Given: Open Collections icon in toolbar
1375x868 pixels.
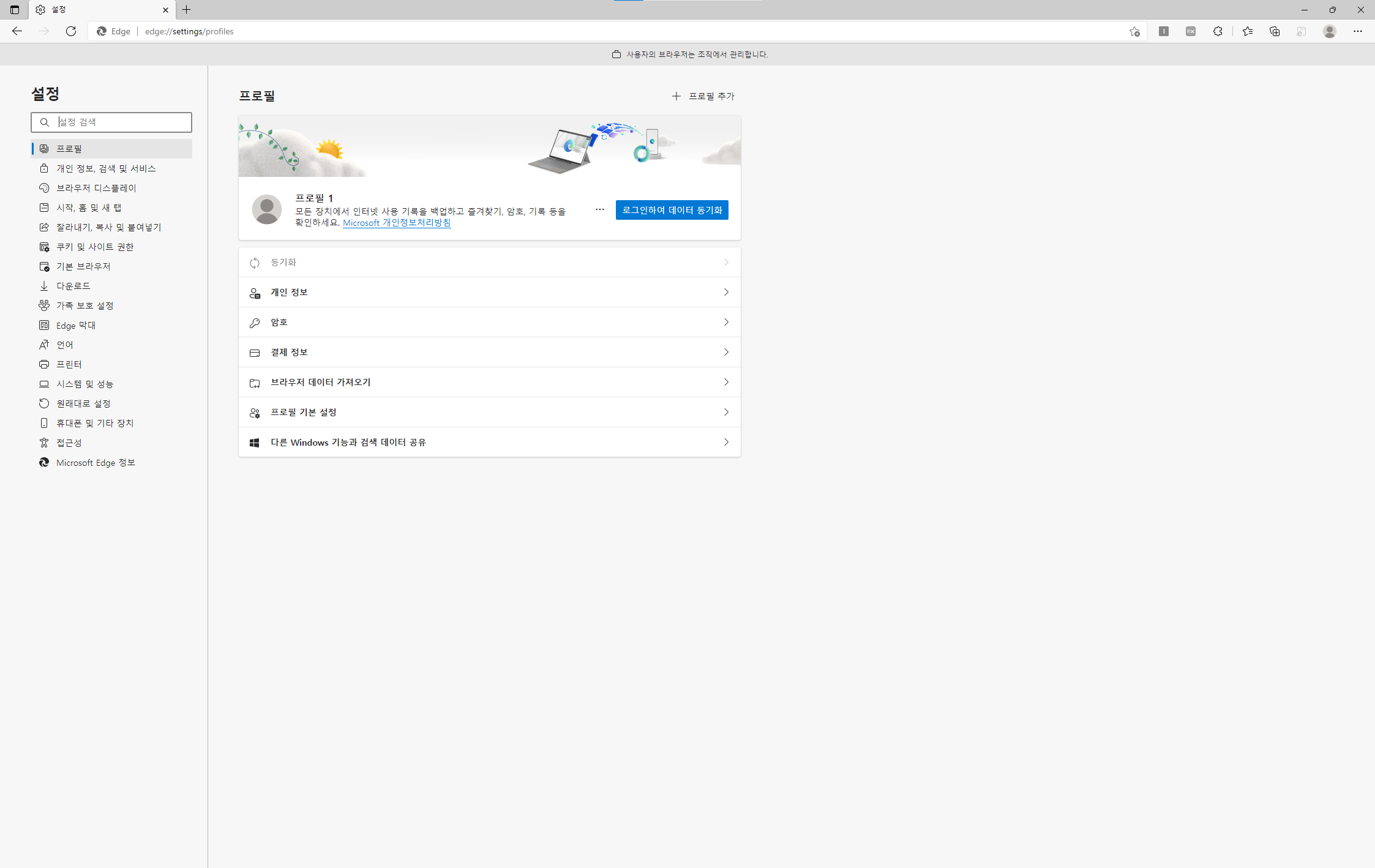Looking at the screenshot, I should (x=1275, y=31).
